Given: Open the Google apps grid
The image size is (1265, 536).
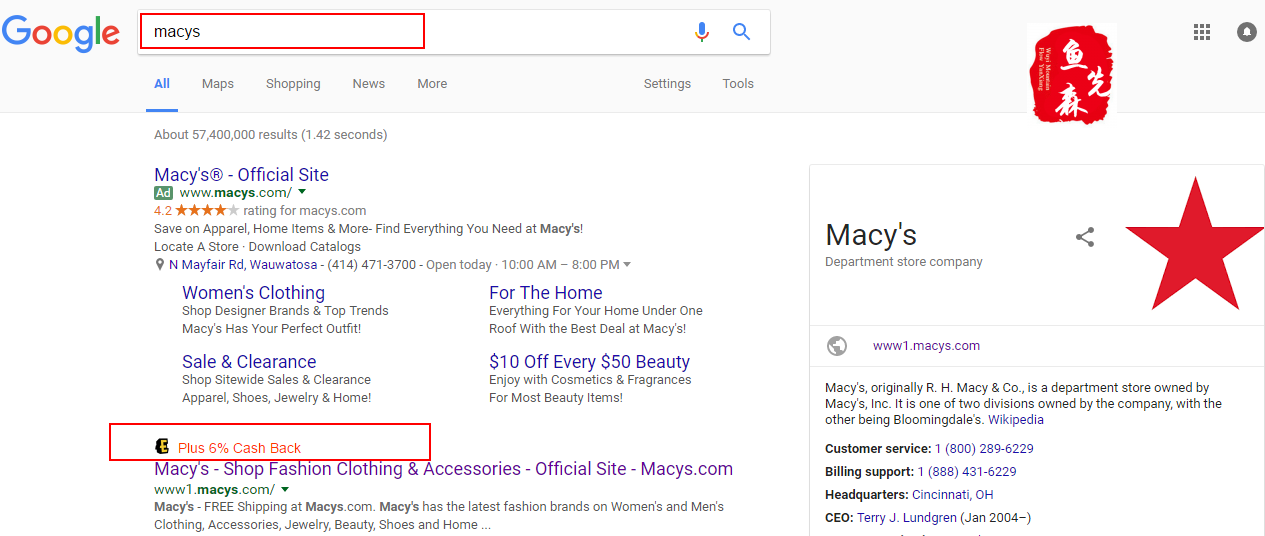Looking at the screenshot, I should (1202, 32).
